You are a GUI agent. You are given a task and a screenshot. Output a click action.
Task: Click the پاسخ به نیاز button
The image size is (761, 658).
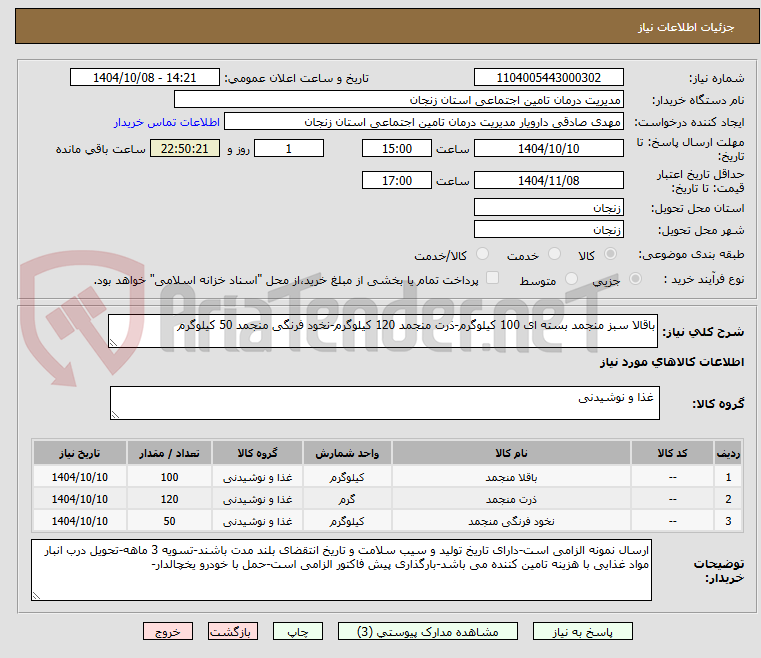[x=582, y=632]
